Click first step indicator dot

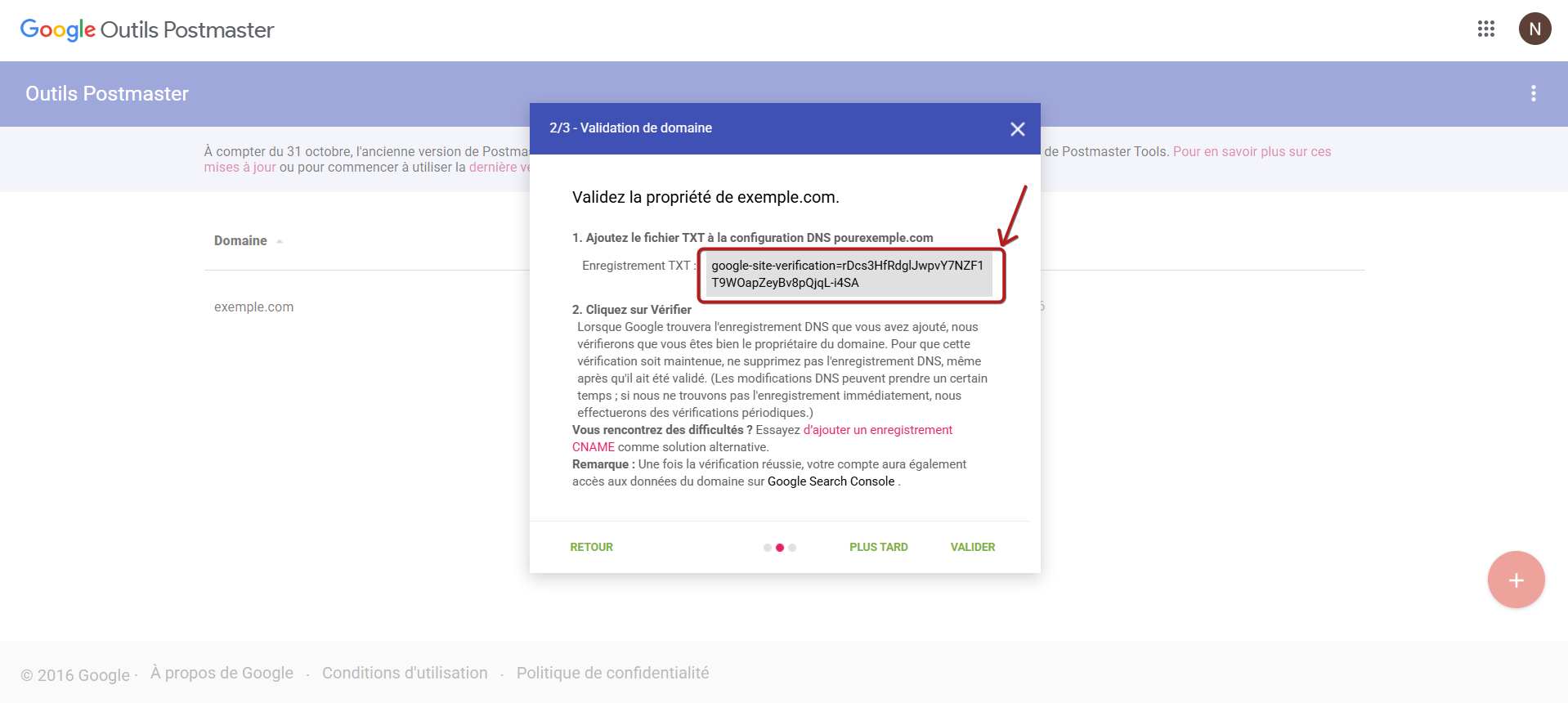768,548
